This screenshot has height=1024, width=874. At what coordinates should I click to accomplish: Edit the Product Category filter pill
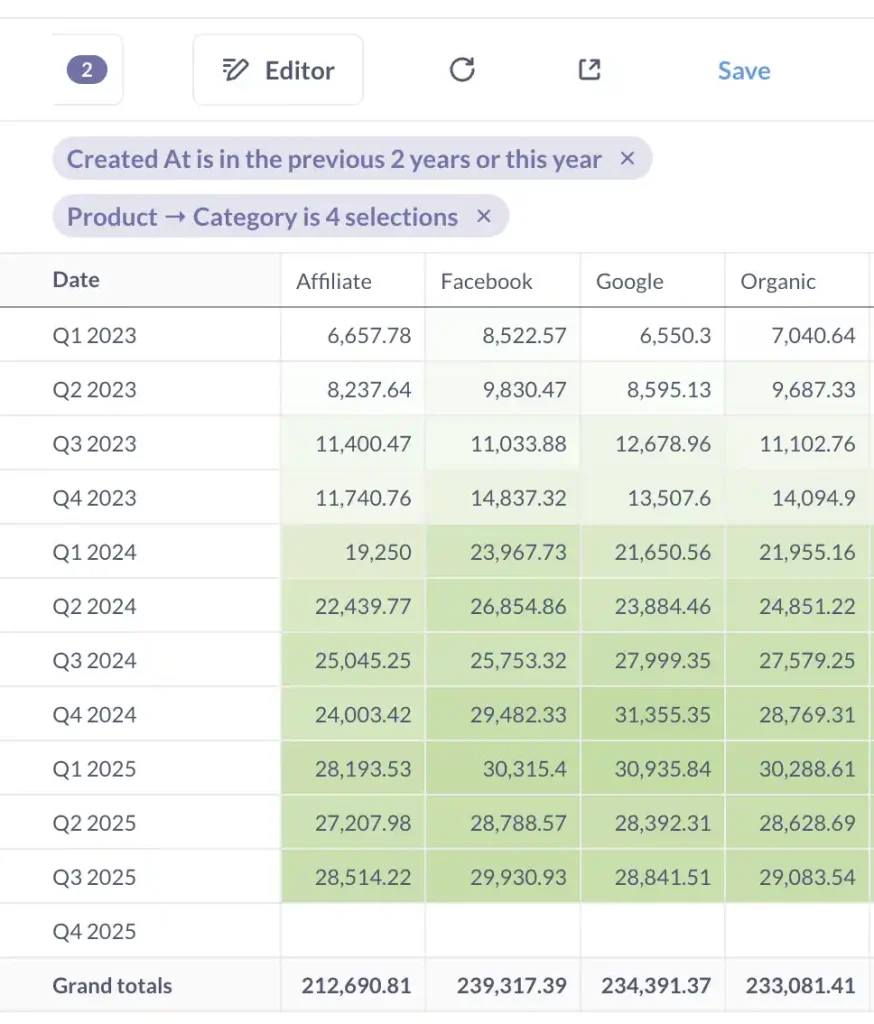pyautogui.click(x=262, y=218)
